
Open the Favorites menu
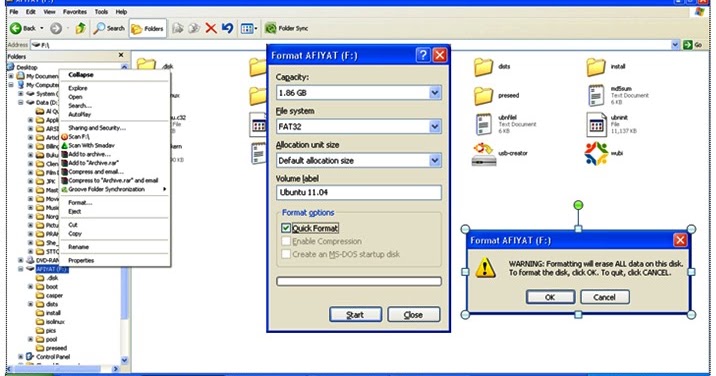[x=74, y=12]
